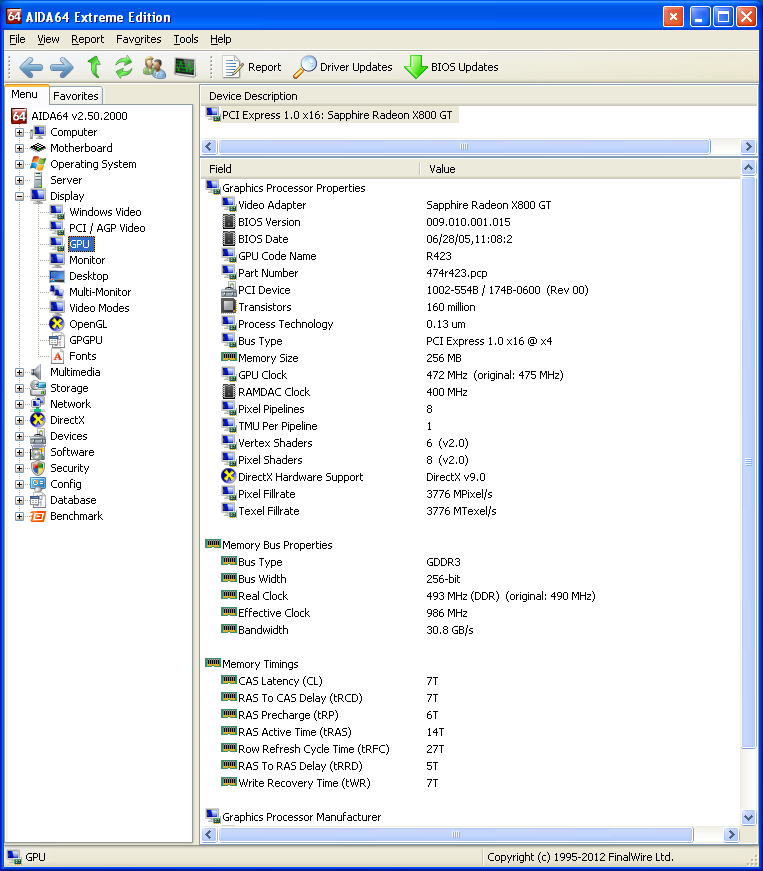Click the Devices icon in tree
The width and height of the screenshot is (763, 871).
(38, 437)
